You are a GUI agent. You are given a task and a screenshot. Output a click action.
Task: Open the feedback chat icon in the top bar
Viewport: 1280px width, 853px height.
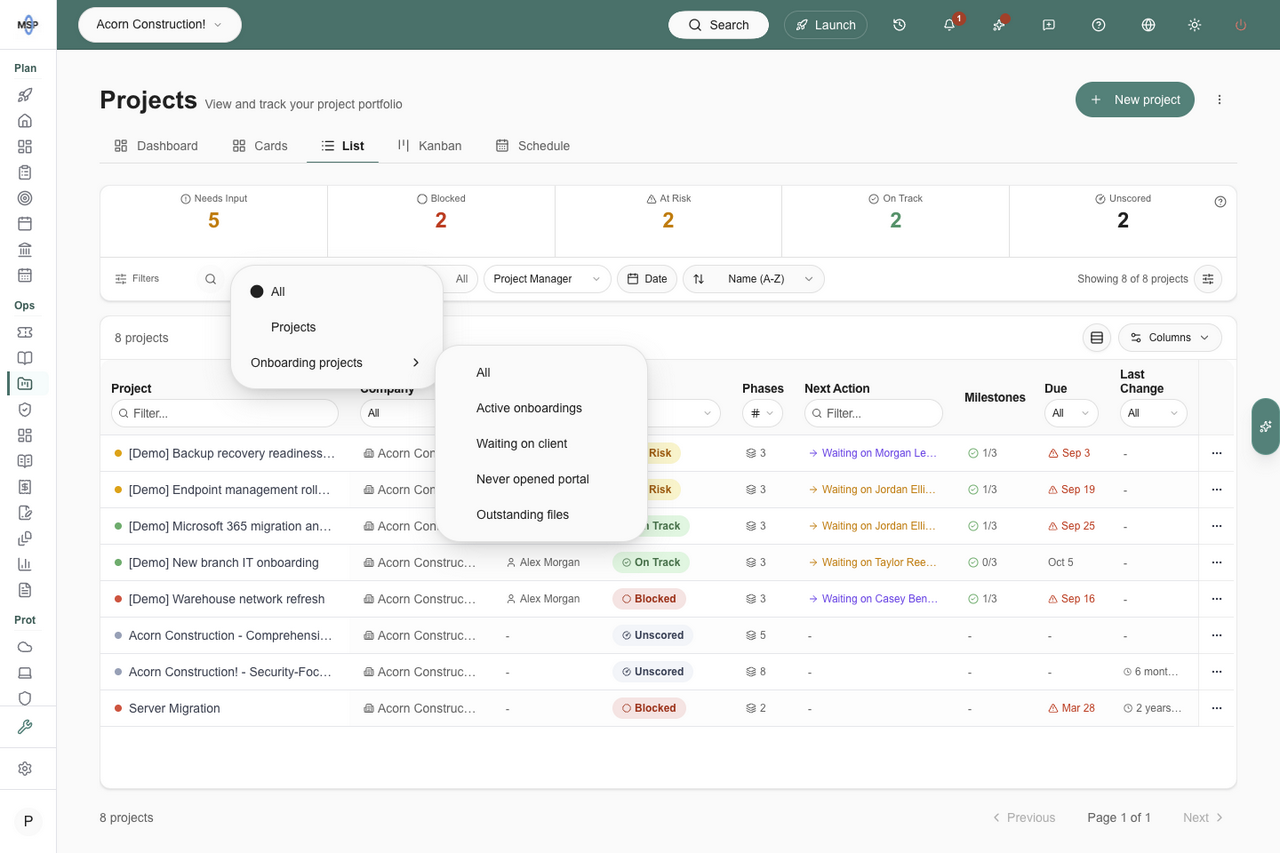click(1048, 25)
